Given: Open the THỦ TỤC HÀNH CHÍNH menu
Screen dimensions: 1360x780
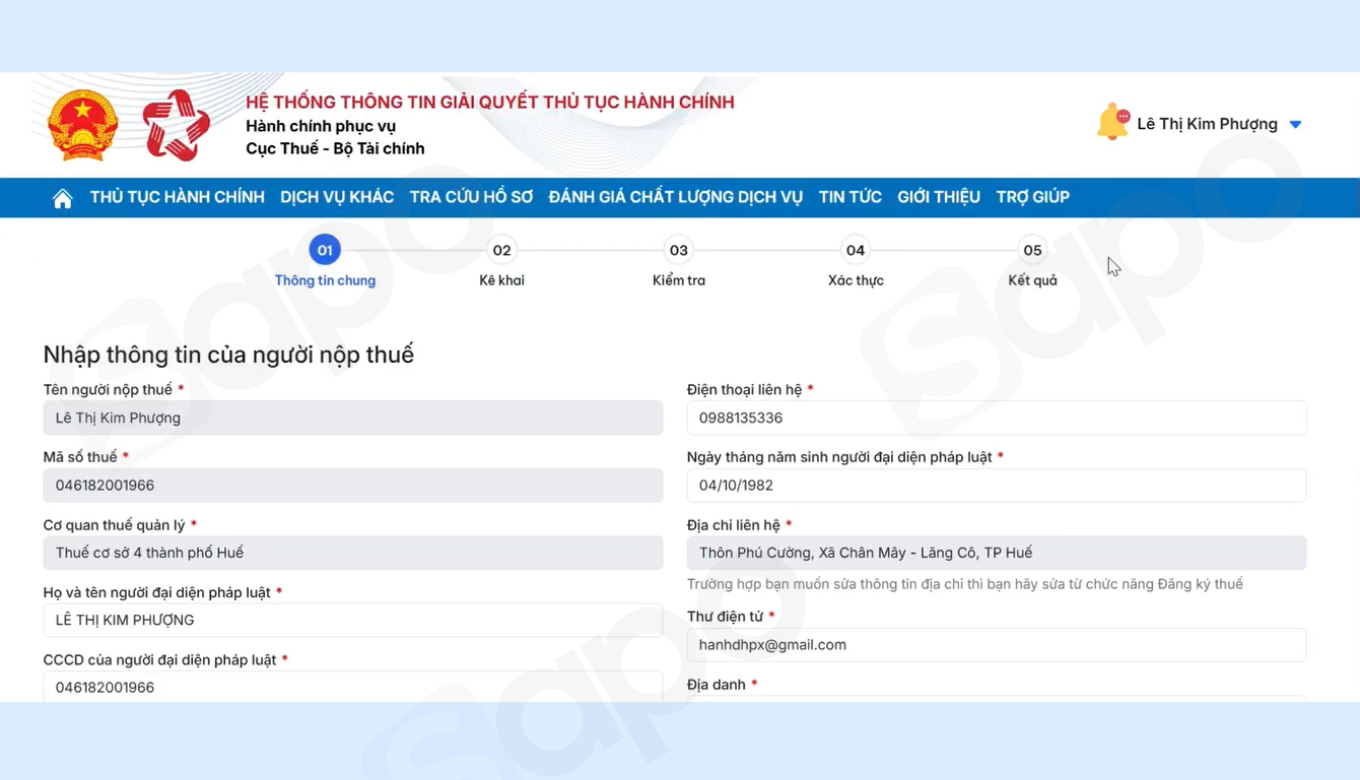Looking at the screenshot, I should pyautogui.click(x=177, y=197).
